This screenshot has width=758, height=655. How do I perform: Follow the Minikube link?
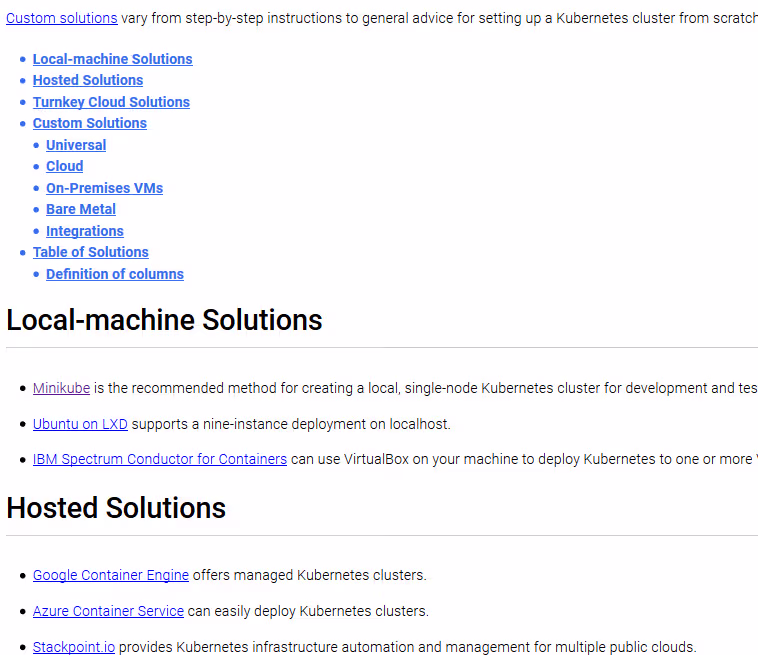pyautogui.click(x=61, y=388)
